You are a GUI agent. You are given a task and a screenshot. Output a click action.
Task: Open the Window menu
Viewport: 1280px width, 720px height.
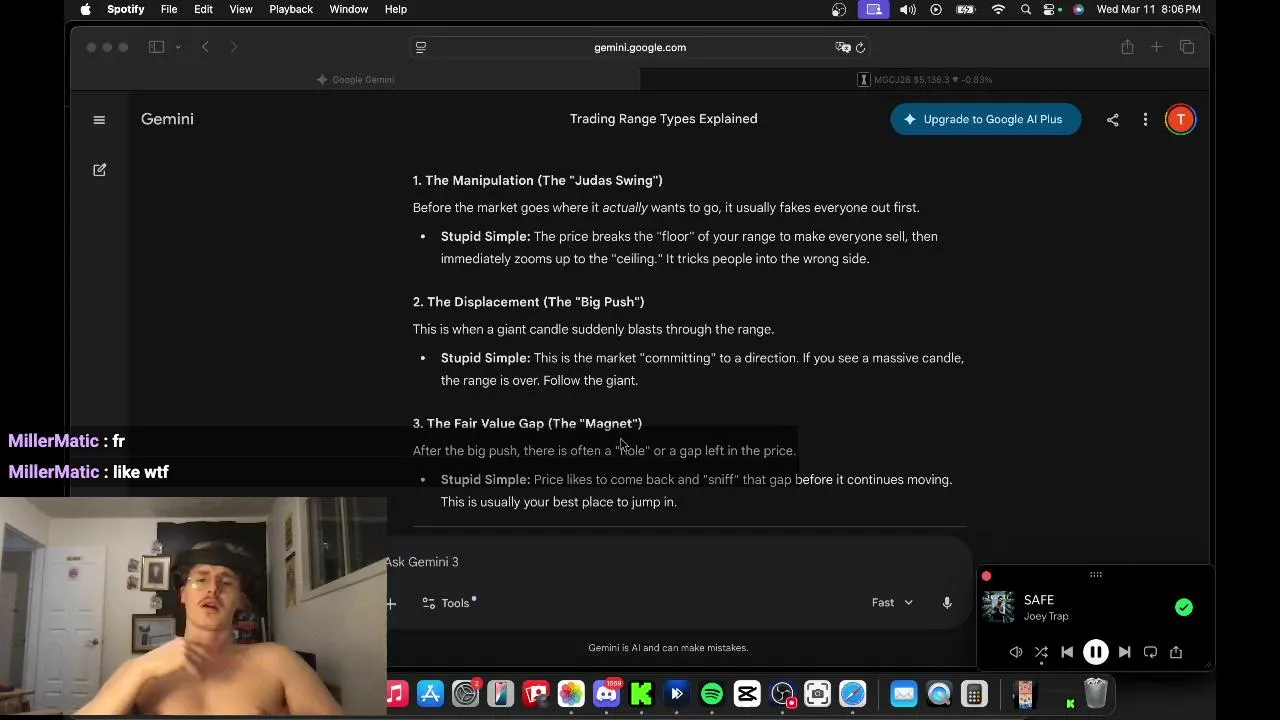[x=349, y=9]
